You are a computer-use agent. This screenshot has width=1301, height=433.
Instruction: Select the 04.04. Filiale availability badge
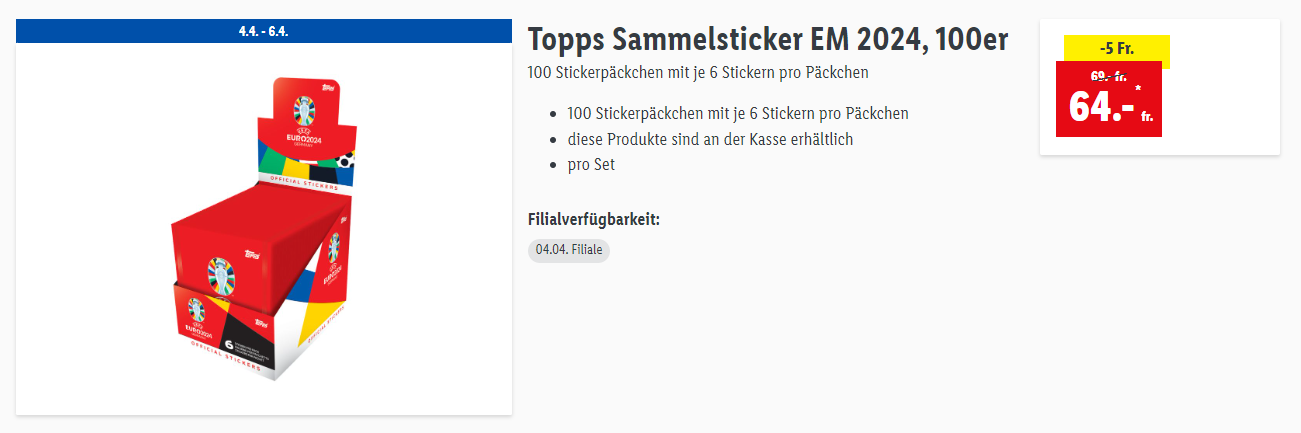click(x=569, y=250)
